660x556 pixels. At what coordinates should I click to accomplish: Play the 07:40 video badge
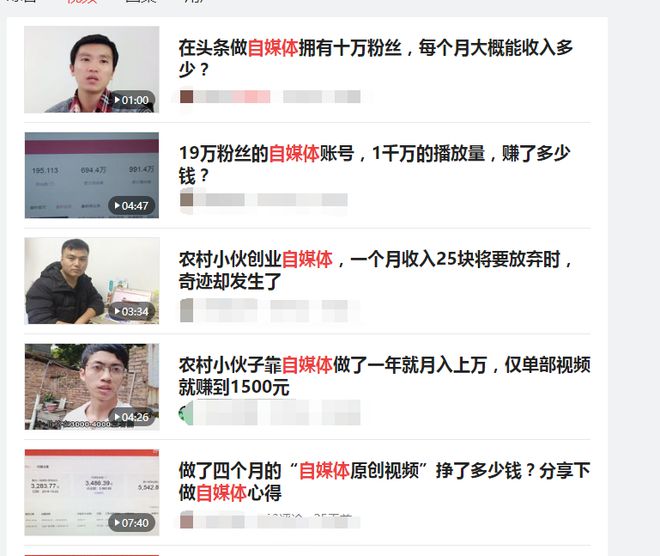[132, 523]
